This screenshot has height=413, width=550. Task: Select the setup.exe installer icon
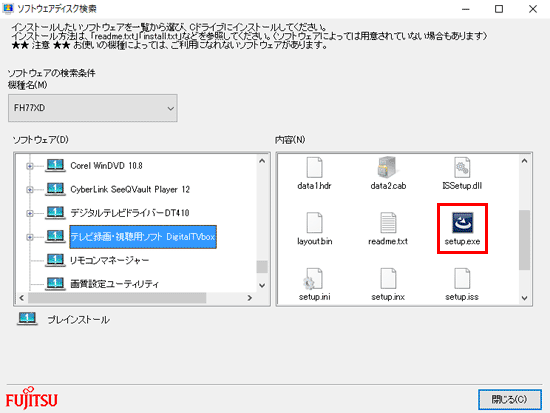click(462, 223)
